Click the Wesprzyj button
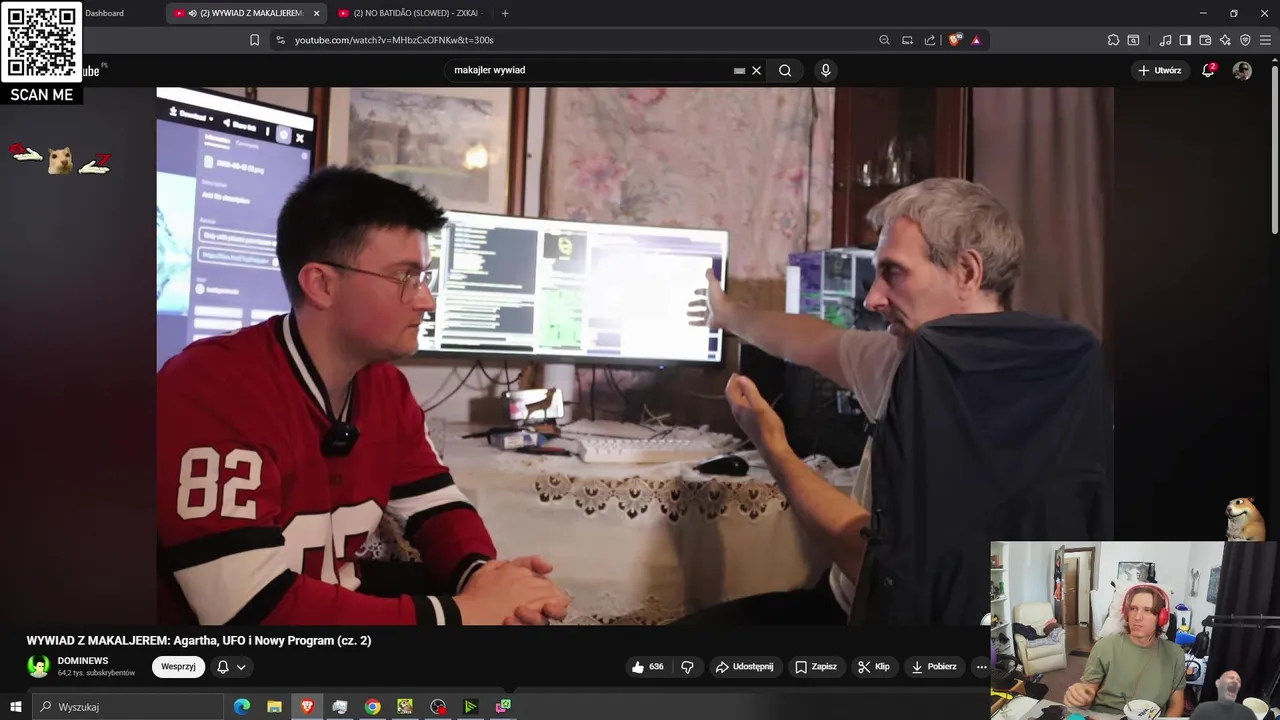Screen dimensions: 1280x720 (178, 667)
